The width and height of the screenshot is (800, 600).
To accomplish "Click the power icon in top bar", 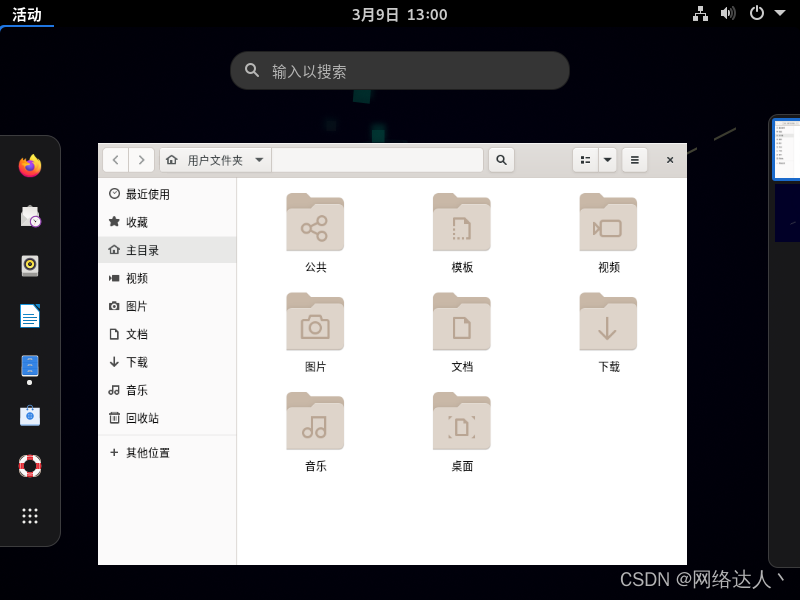I will [x=756, y=13].
